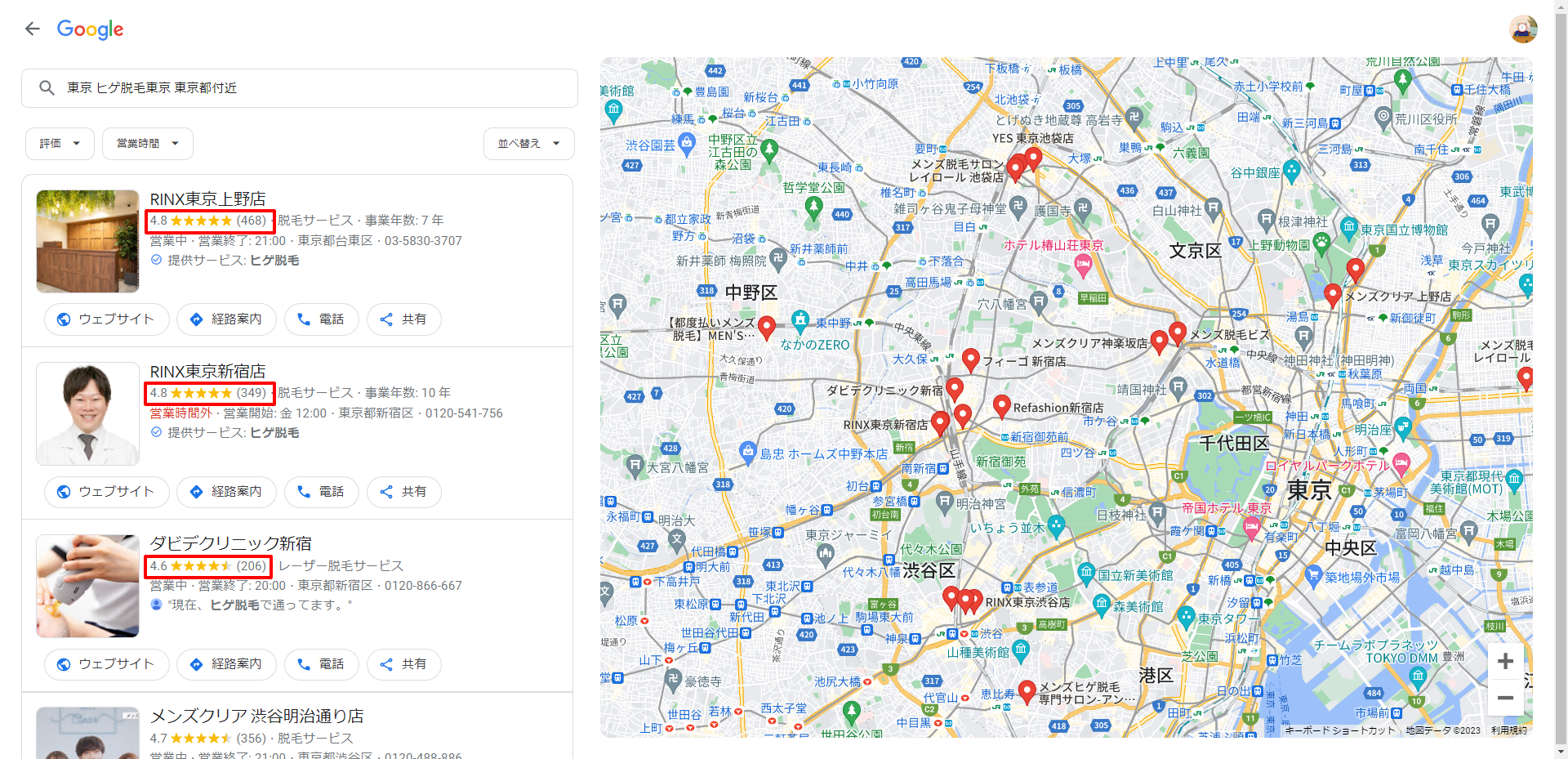Click the map pin for メンズ脱毛サロン レイロール 池袋店
This screenshot has width=1568, height=759.
pyautogui.click(x=1016, y=168)
